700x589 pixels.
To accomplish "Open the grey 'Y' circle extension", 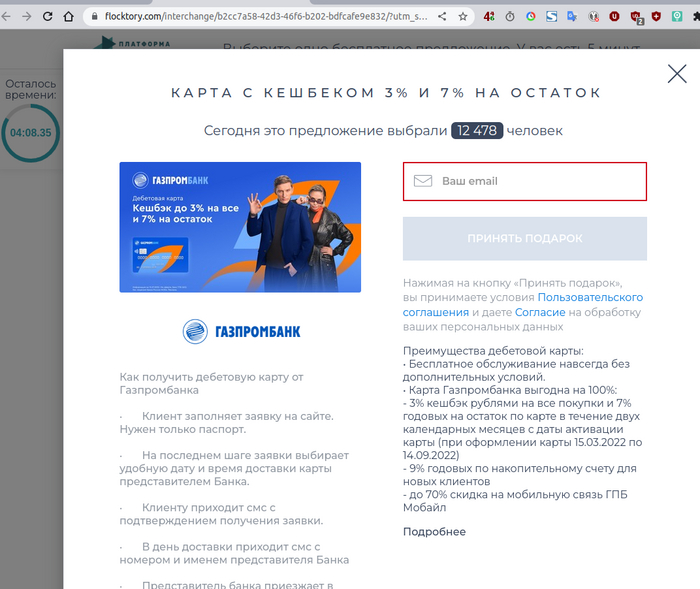I will [593, 17].
